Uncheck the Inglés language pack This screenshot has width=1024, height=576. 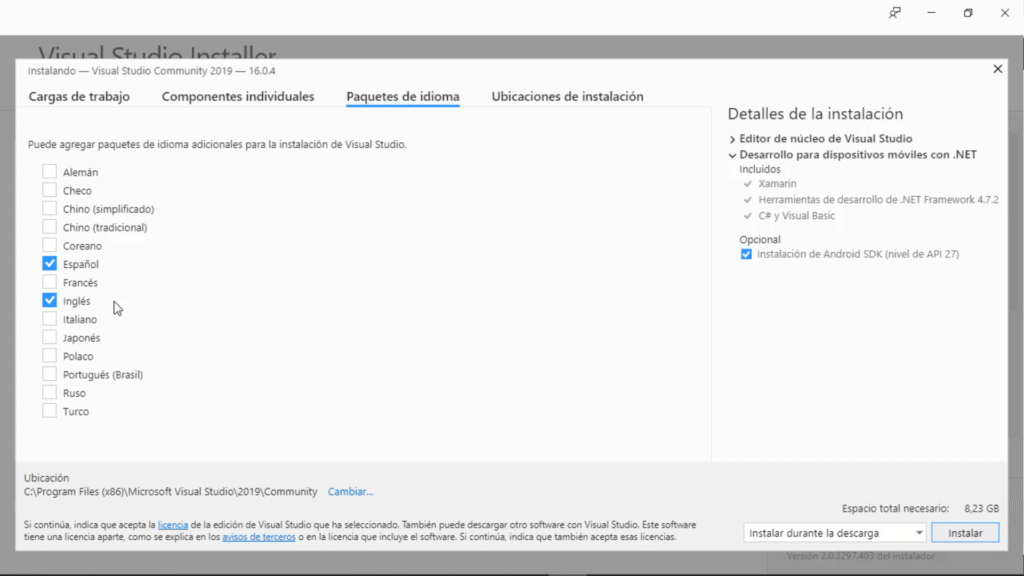49,300
